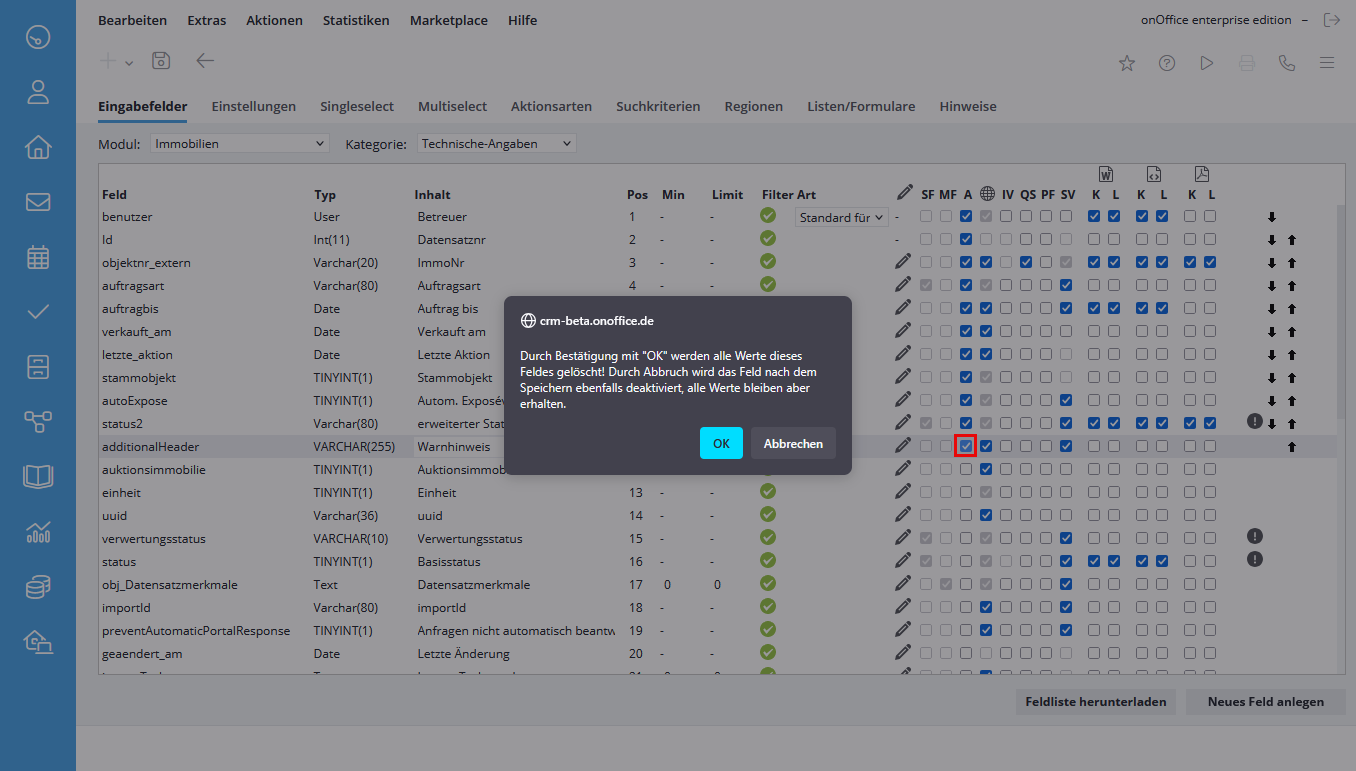Click move-up arrow in additionalHeader row
The image size is (1356, 771).
click(1292, 447)
